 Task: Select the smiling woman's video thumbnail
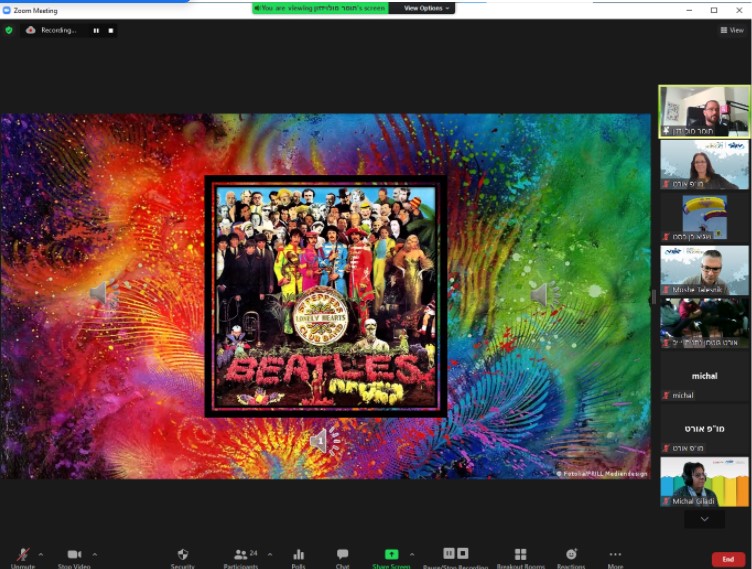click(x=704, y=165)
